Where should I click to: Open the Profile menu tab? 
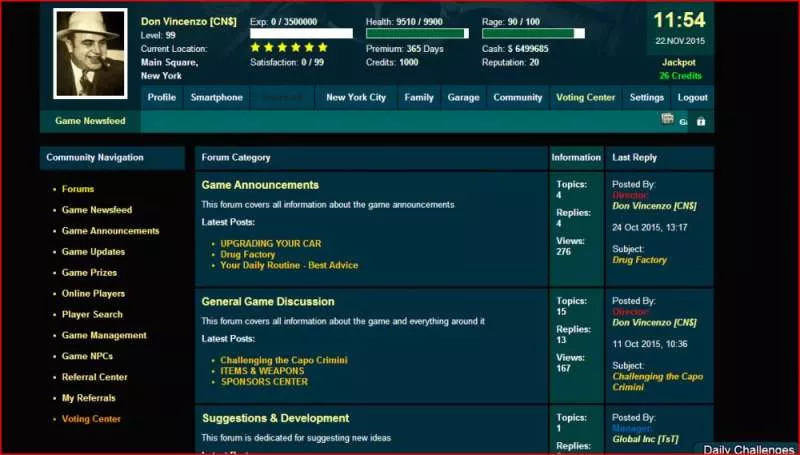point(162,97)
